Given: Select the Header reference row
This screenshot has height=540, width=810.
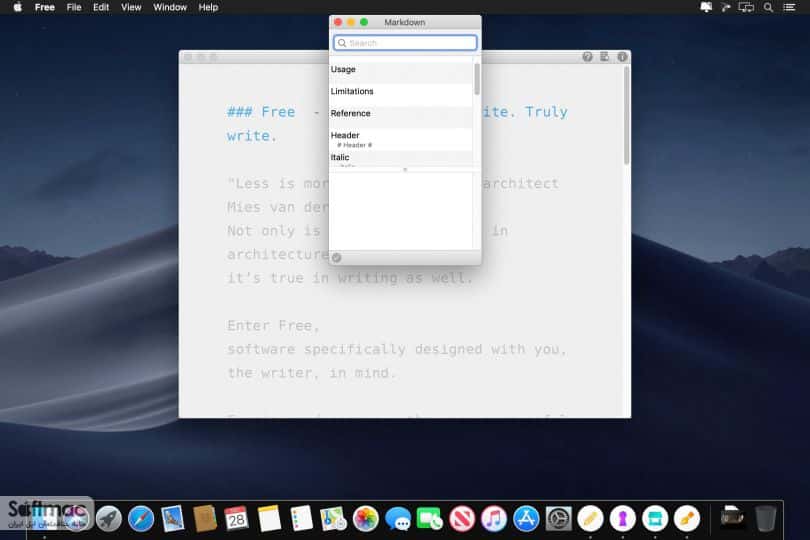Looking at the screenshot, I should [401, 139].
